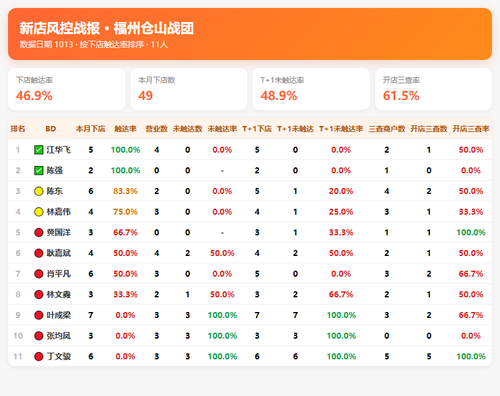This screenshot has width=500, height=396.
Task: Click the 开店三查数 column header
Action: [x=429, y=129]
